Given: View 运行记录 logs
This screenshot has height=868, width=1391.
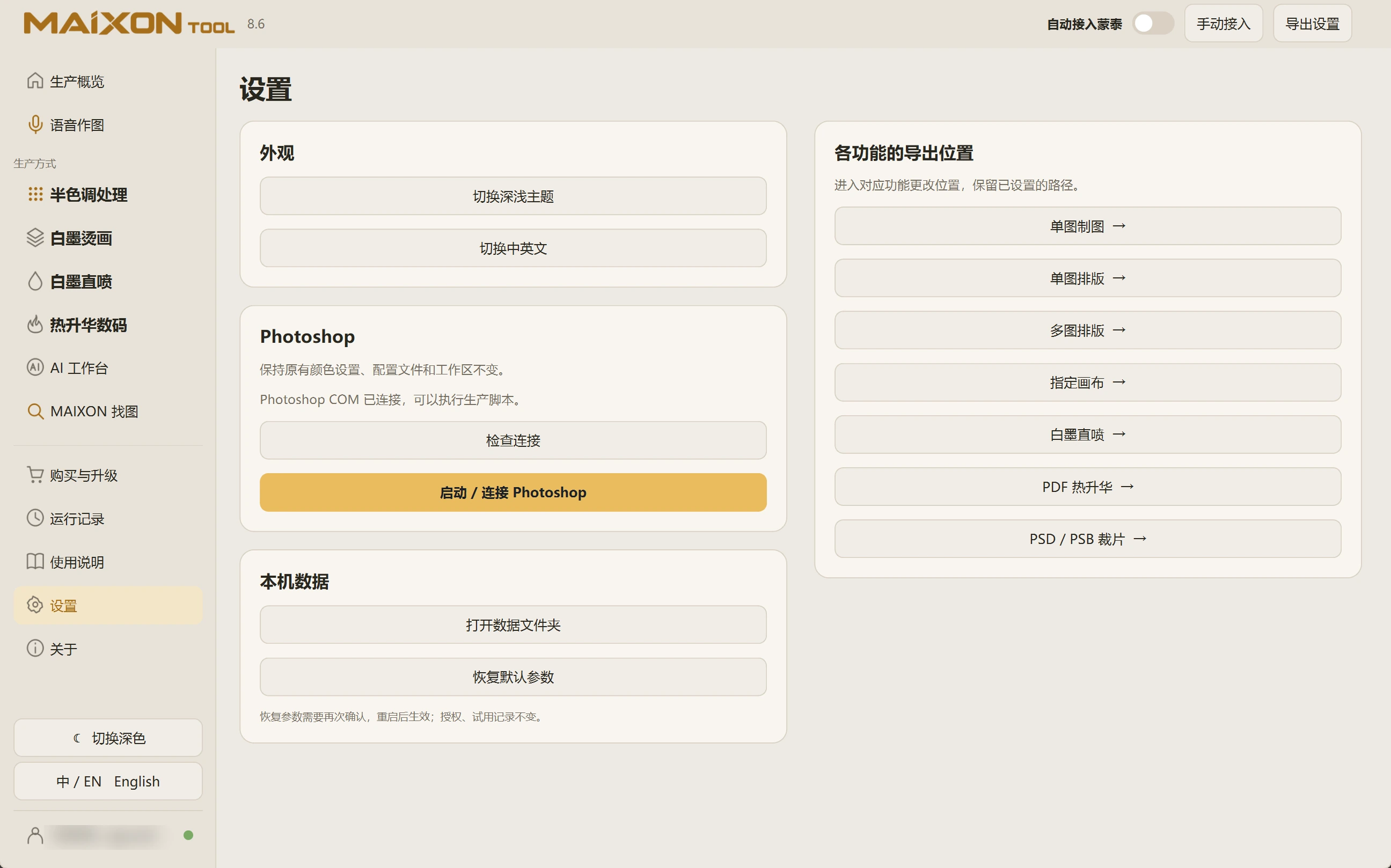Looking at the screenshot, I should tap(108, 518).
